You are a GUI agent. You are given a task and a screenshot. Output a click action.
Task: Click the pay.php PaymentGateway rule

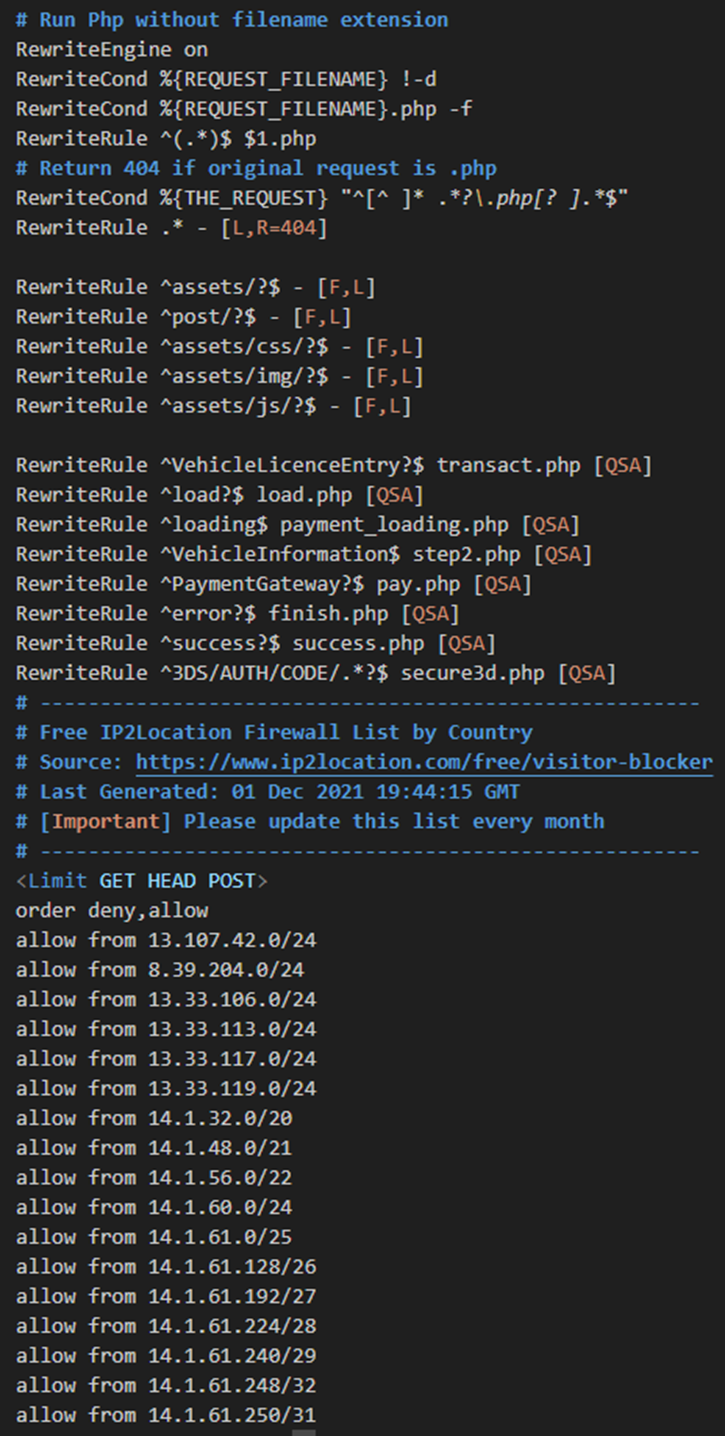click(x=274, y=584)
